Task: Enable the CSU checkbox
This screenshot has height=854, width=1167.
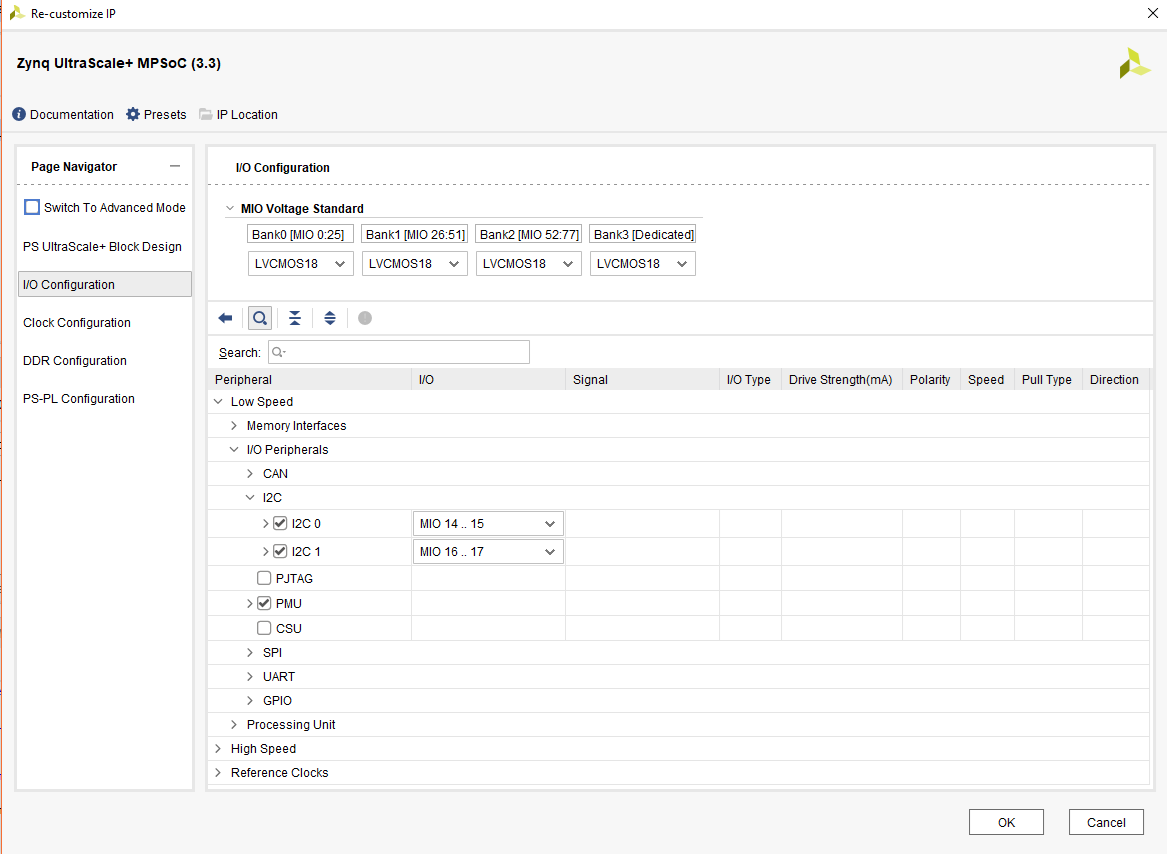Action: pyautogui.click(x=264, y=628)
